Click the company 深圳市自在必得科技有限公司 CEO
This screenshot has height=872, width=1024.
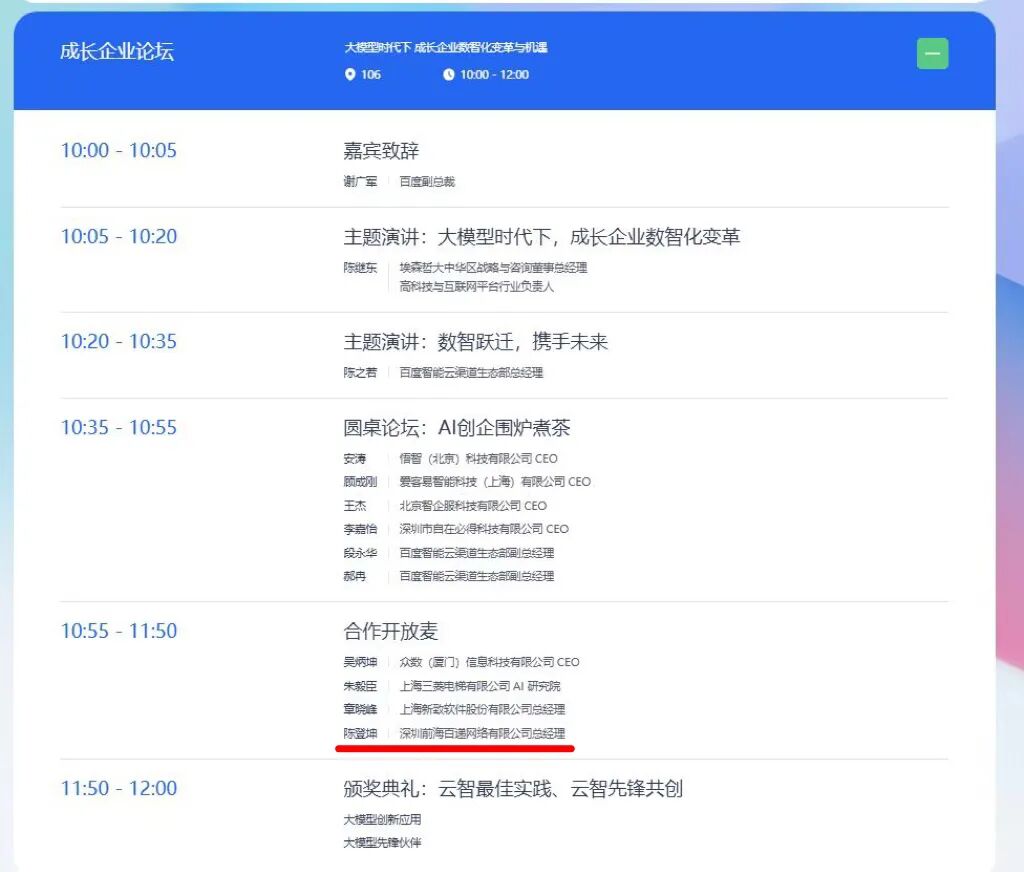pos(484,529)
